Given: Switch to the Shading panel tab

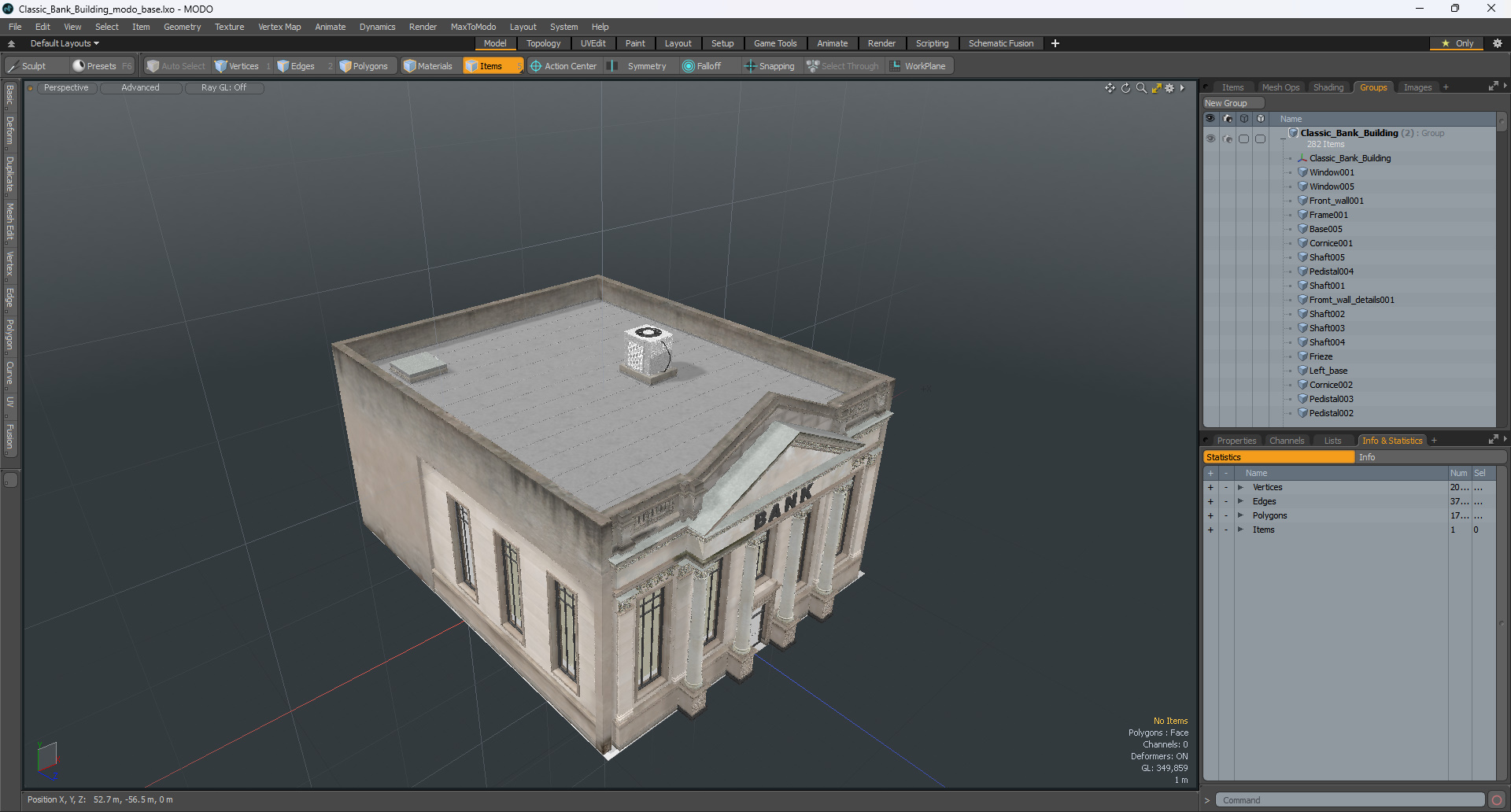Looking at the screenshot, I should (x=1328, y=87).
